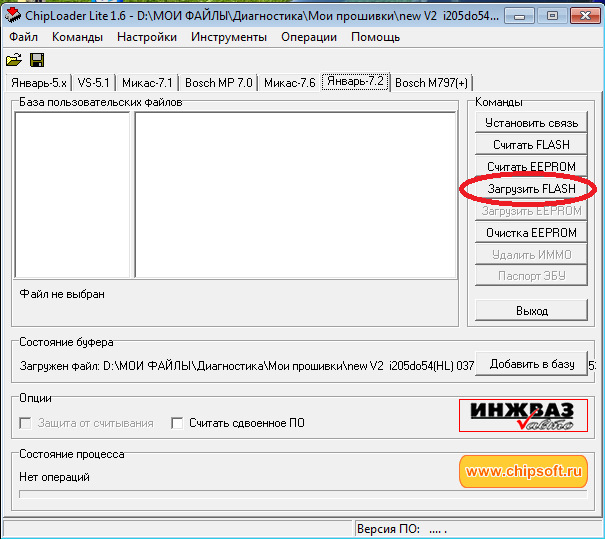Switch to the Январь-5.x tab
The image size is (605, 539).
coord(39,83)
